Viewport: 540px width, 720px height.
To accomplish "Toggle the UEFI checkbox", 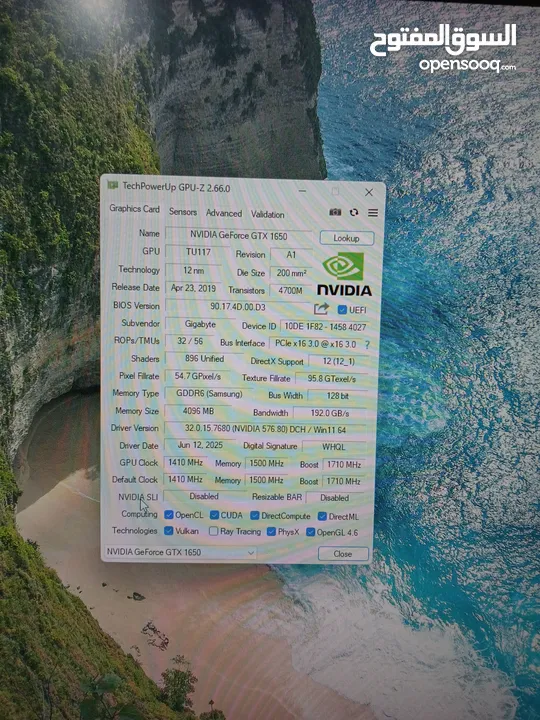I will point(342,310).
